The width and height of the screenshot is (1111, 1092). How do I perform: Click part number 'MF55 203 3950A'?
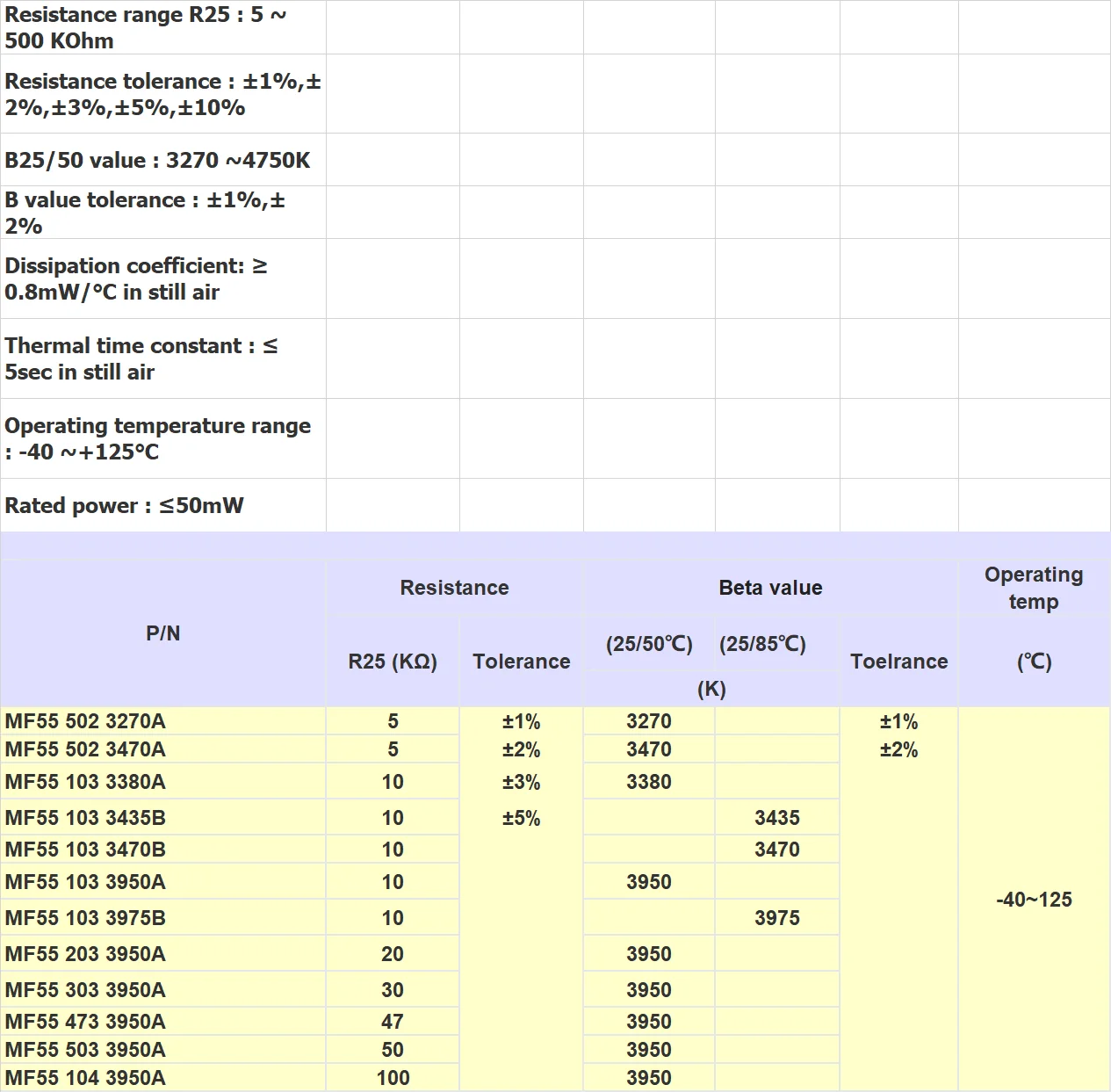pos(162,954)
